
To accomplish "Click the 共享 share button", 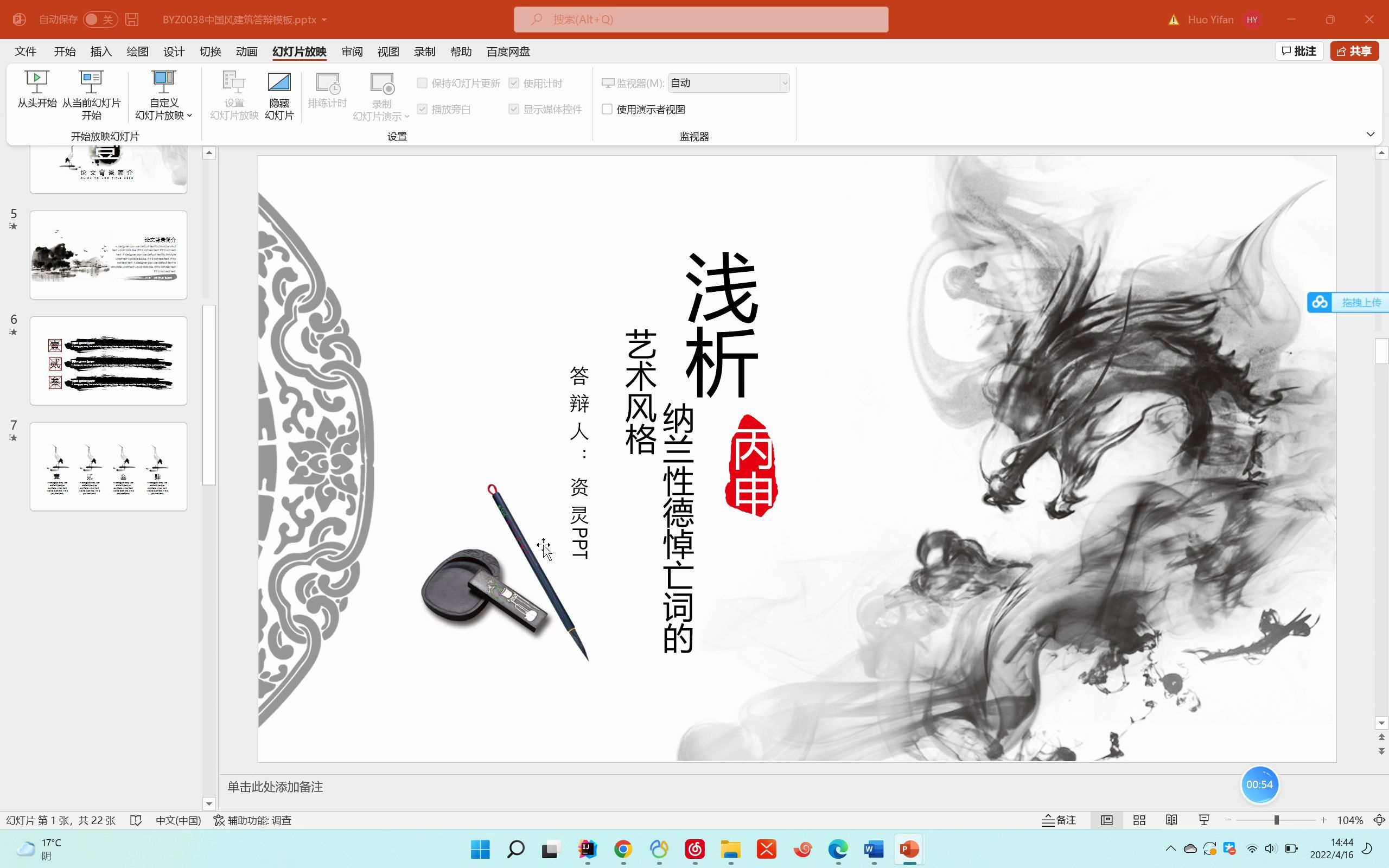I will click(x=1354, y=51).
